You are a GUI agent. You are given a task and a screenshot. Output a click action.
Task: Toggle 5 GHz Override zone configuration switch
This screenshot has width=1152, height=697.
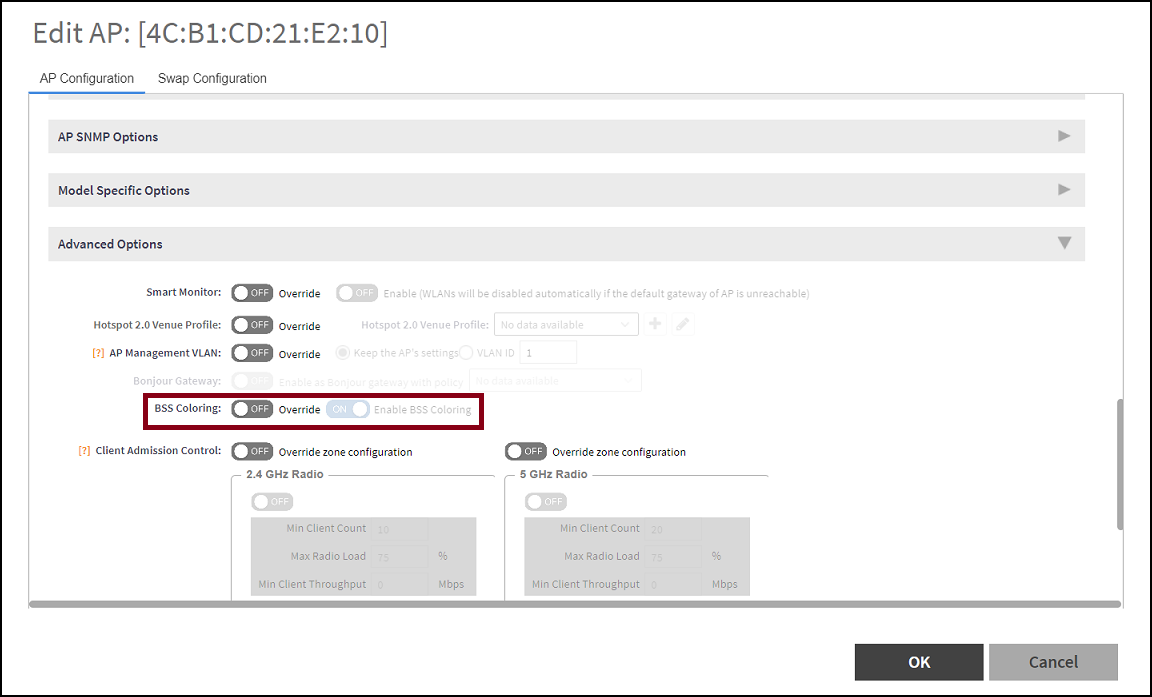pyautogui.click(x=525, y=452)
